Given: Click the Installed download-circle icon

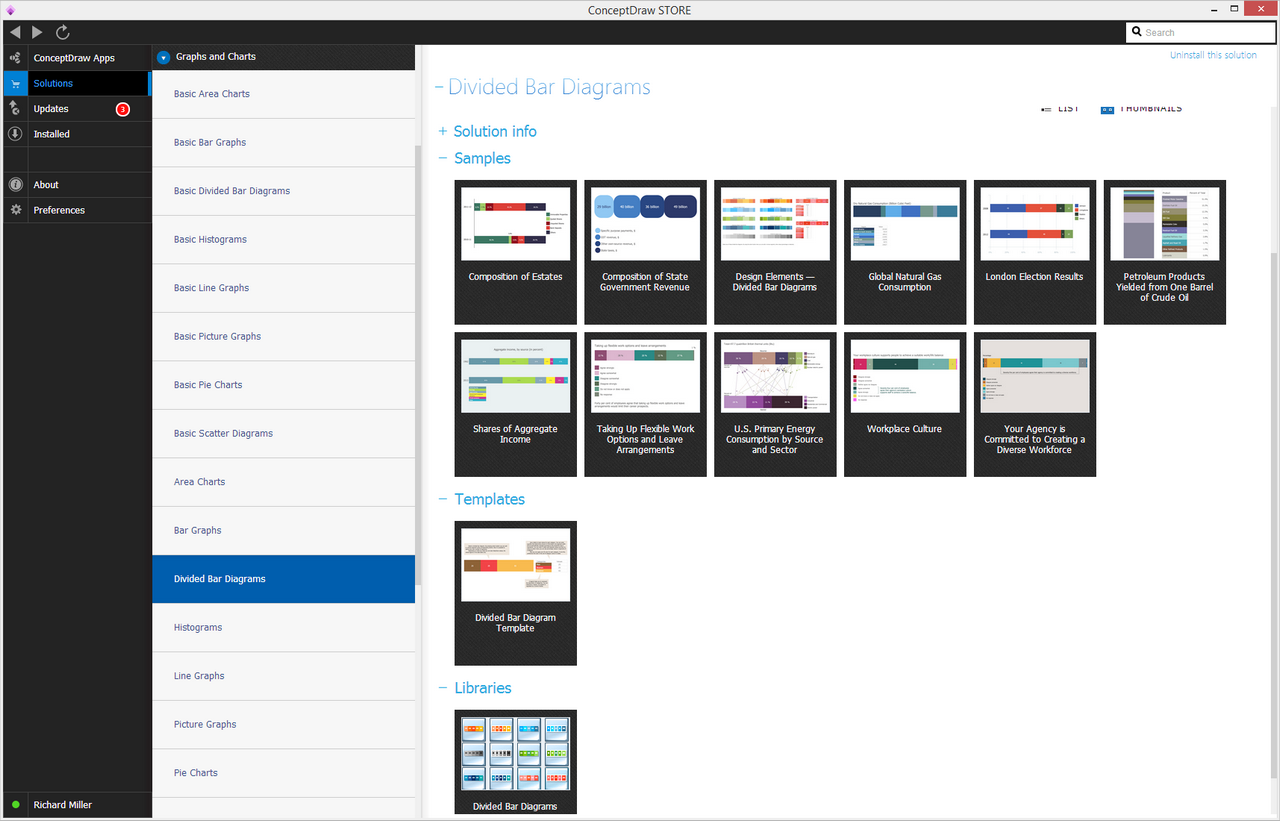Looking at the screenshot, I should 14,133.
